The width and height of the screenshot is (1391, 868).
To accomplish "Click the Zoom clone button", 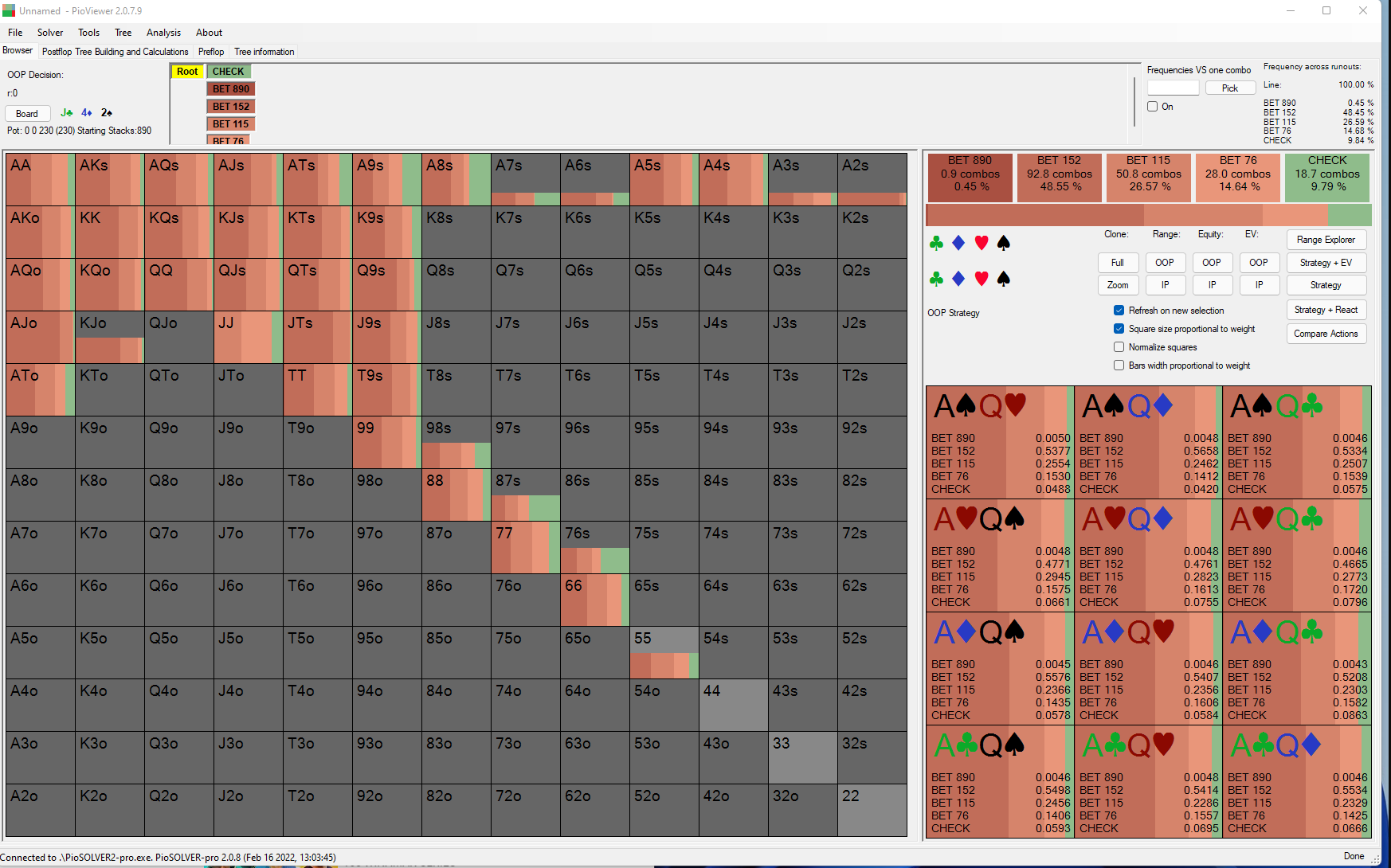I will click(1118, 285).
